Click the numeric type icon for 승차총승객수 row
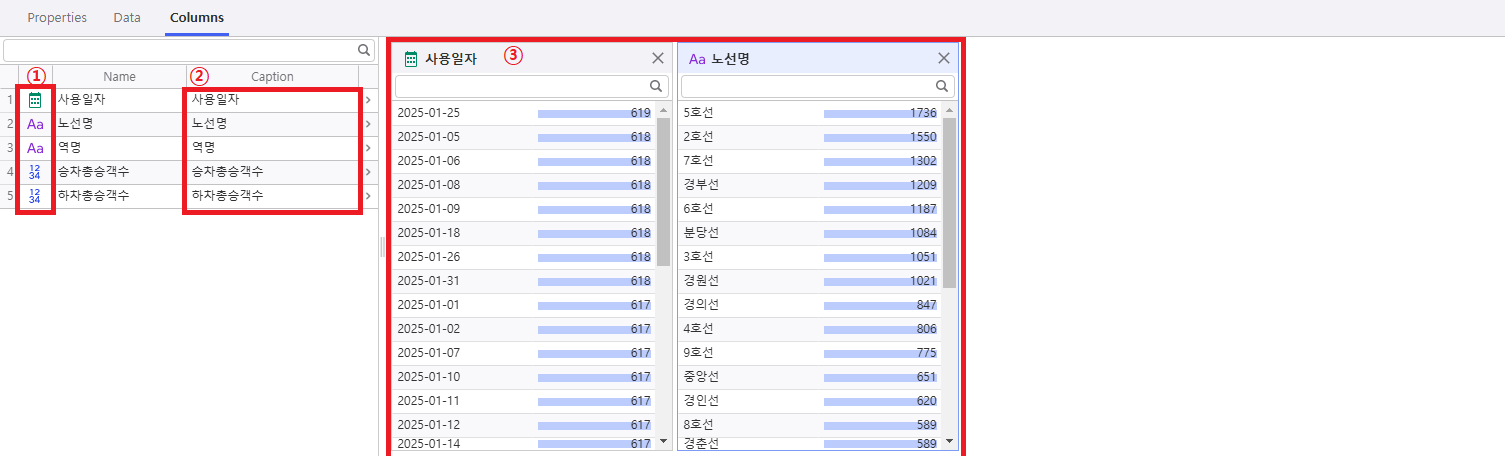 coord(35,172)
